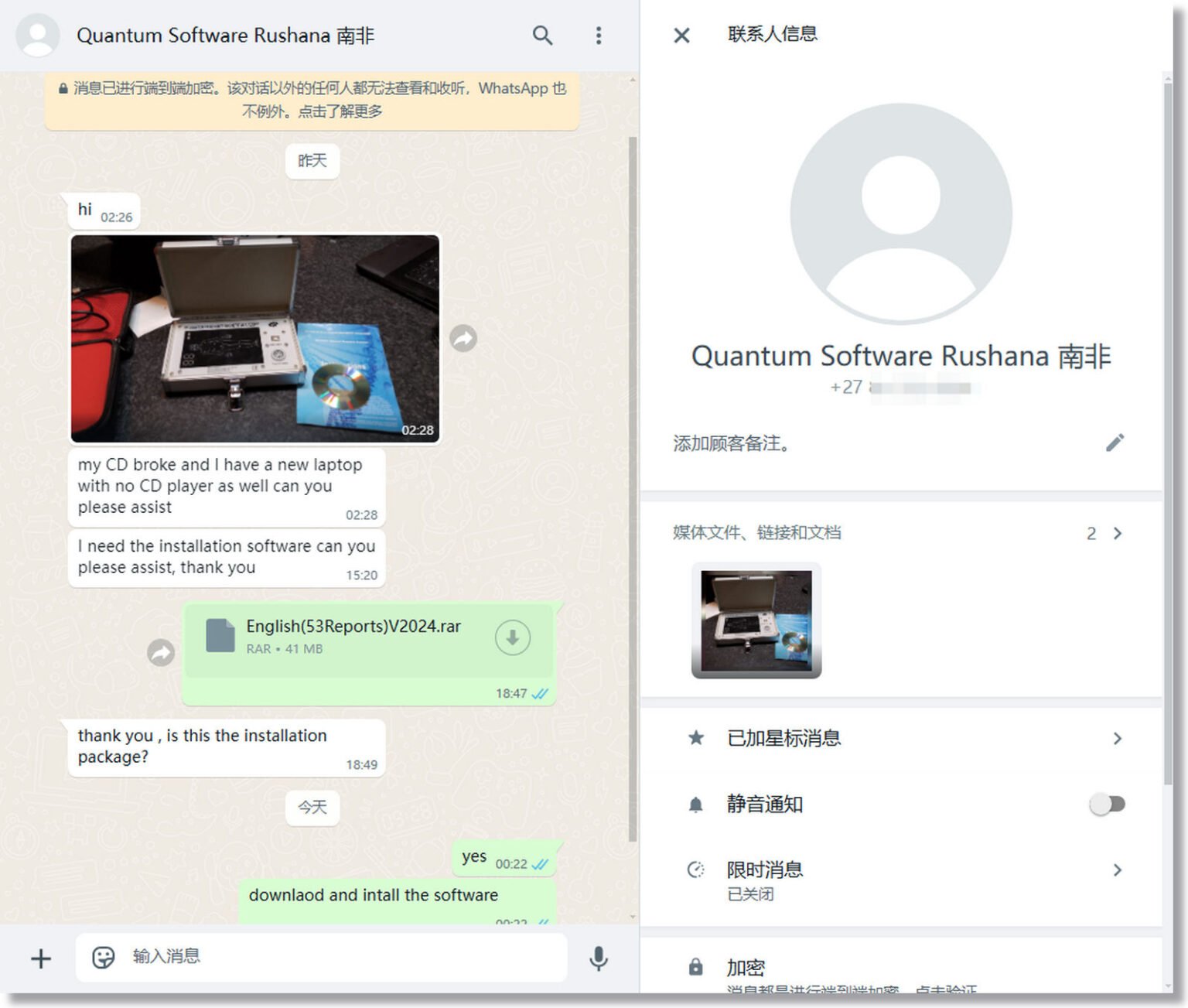Download the English(53Reports)V2024.rar file
The width and height of the screenshot is (1188, 1008).
(512, 637)
